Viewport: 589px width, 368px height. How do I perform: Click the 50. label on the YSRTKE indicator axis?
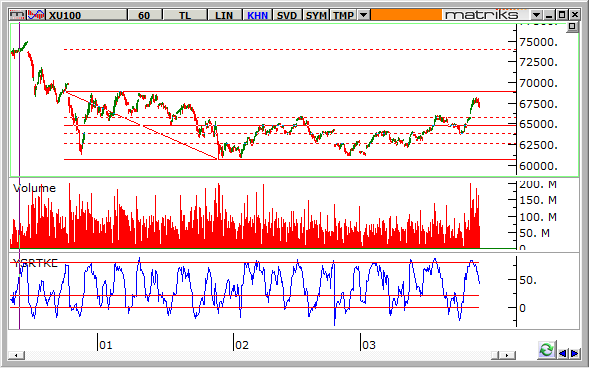pyautogui.click(x=529, y=280)
